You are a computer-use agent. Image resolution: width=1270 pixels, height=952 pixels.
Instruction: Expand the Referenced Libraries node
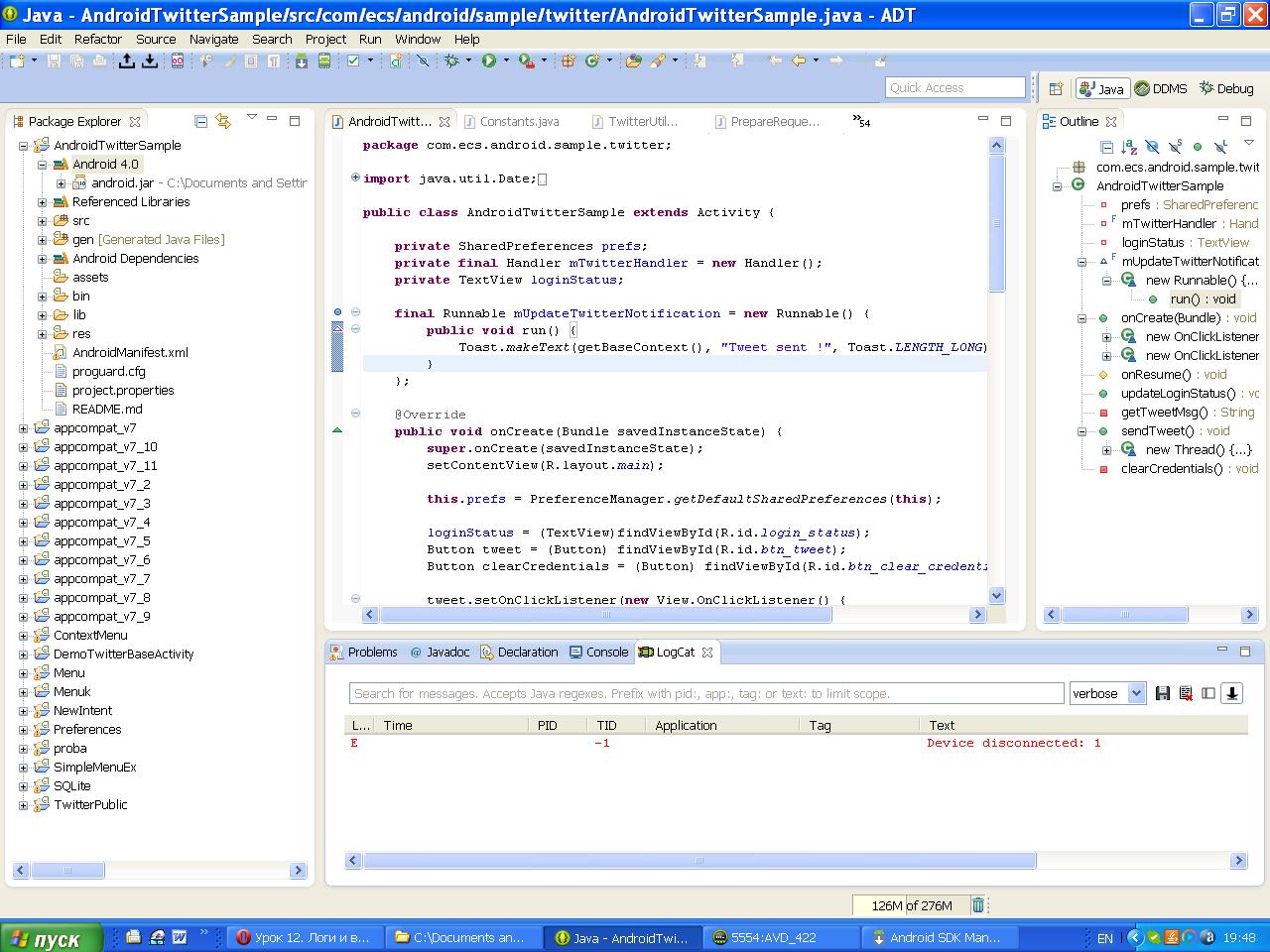43,202
